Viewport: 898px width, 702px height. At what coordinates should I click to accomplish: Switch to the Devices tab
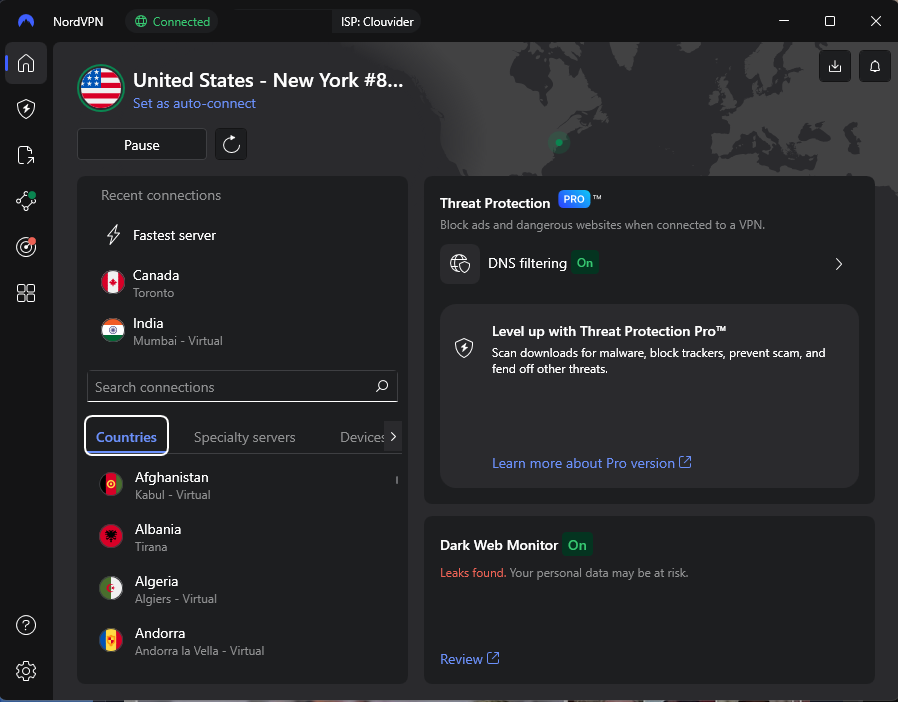362,437
